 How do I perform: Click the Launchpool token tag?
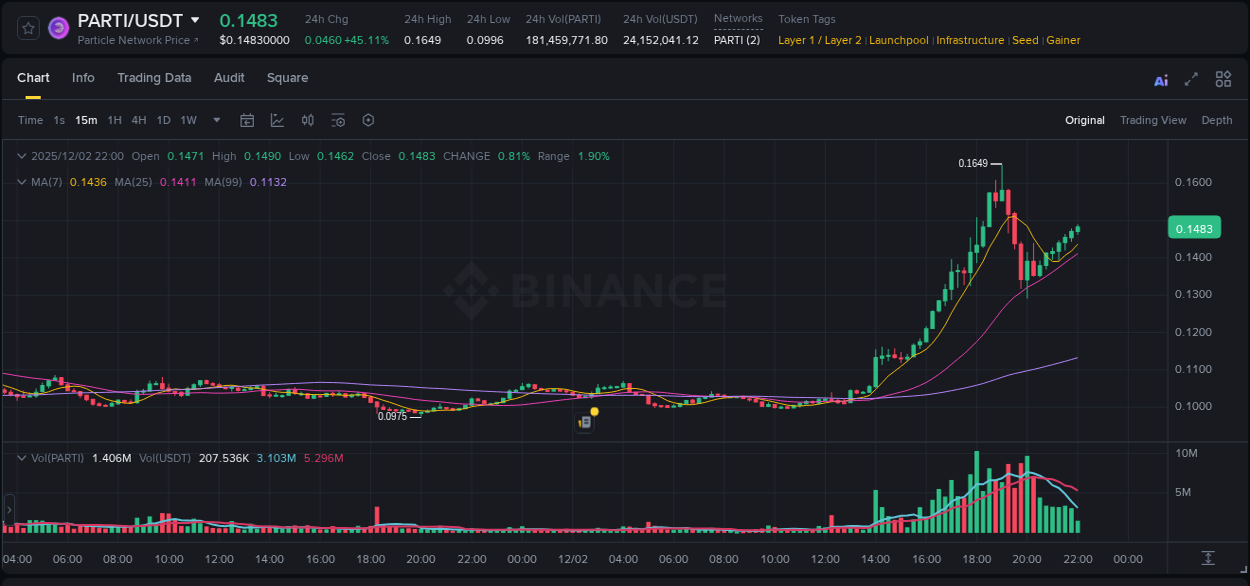click(x=898, y=40)
